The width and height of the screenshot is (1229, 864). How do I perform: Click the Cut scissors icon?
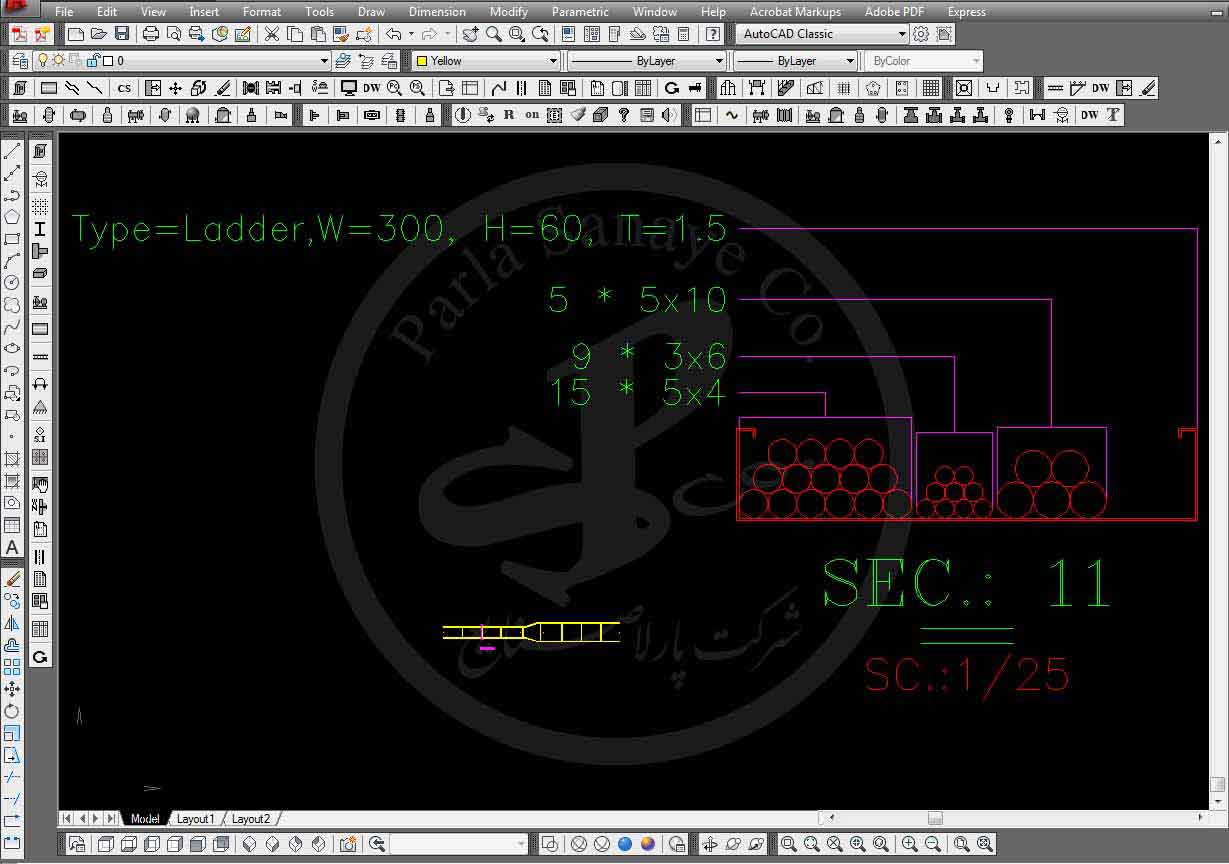click(x=271, y=34)
